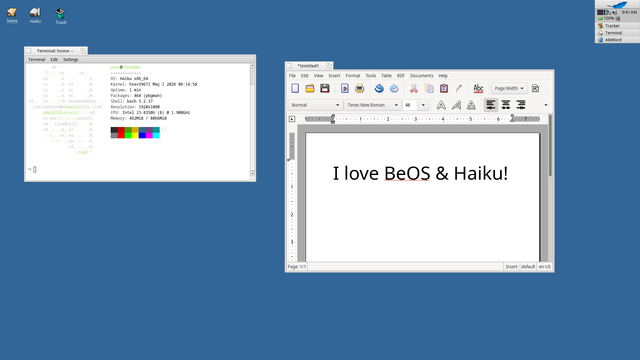Image resolution: width=640 pixels, height=360 pixels.
Task: Select the Format Painter brush icon
Action: pos(459,88)
